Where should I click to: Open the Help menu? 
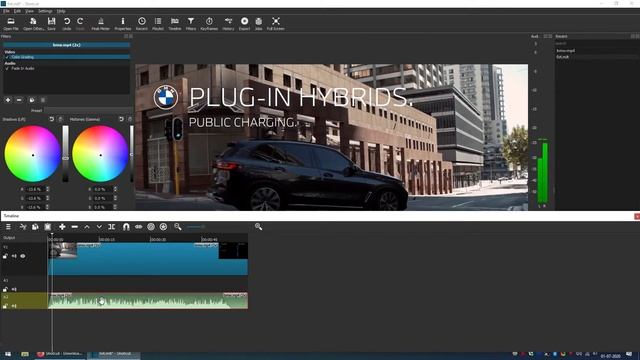[x=61, y=11]
